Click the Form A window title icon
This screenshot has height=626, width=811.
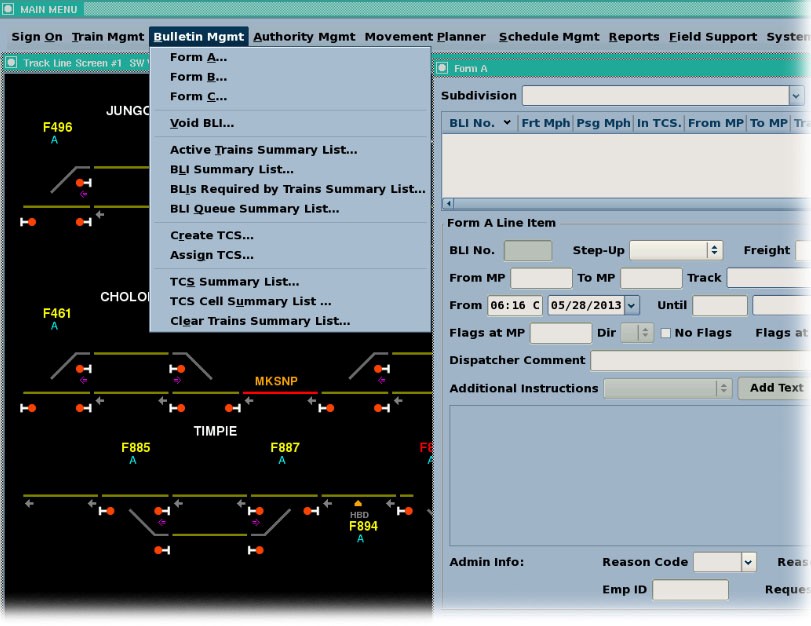[x=443, y=69]
